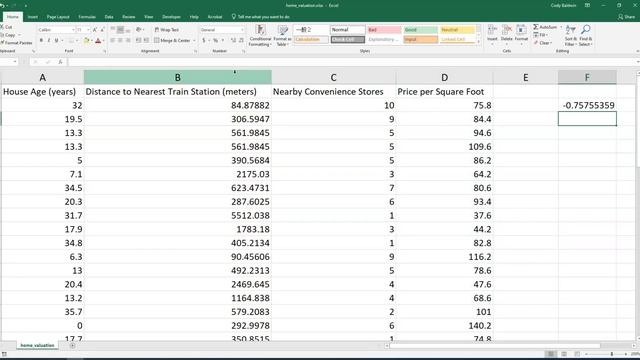The height and width of the screenshot is (360, 640).
Task: Apply the Normal cell style
Action: pyautogui.click(x=347, y=30)
